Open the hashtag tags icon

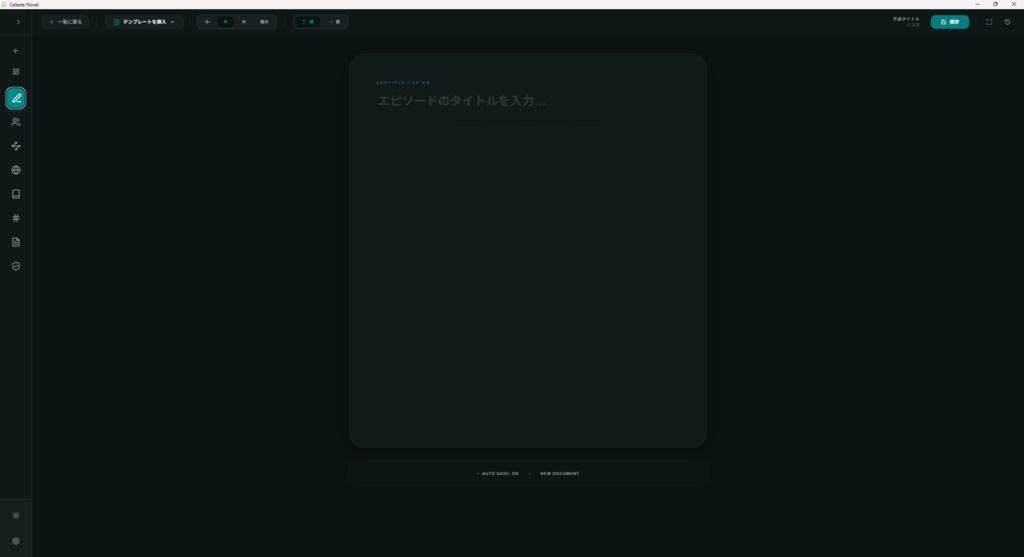click(x=16, y=218)
